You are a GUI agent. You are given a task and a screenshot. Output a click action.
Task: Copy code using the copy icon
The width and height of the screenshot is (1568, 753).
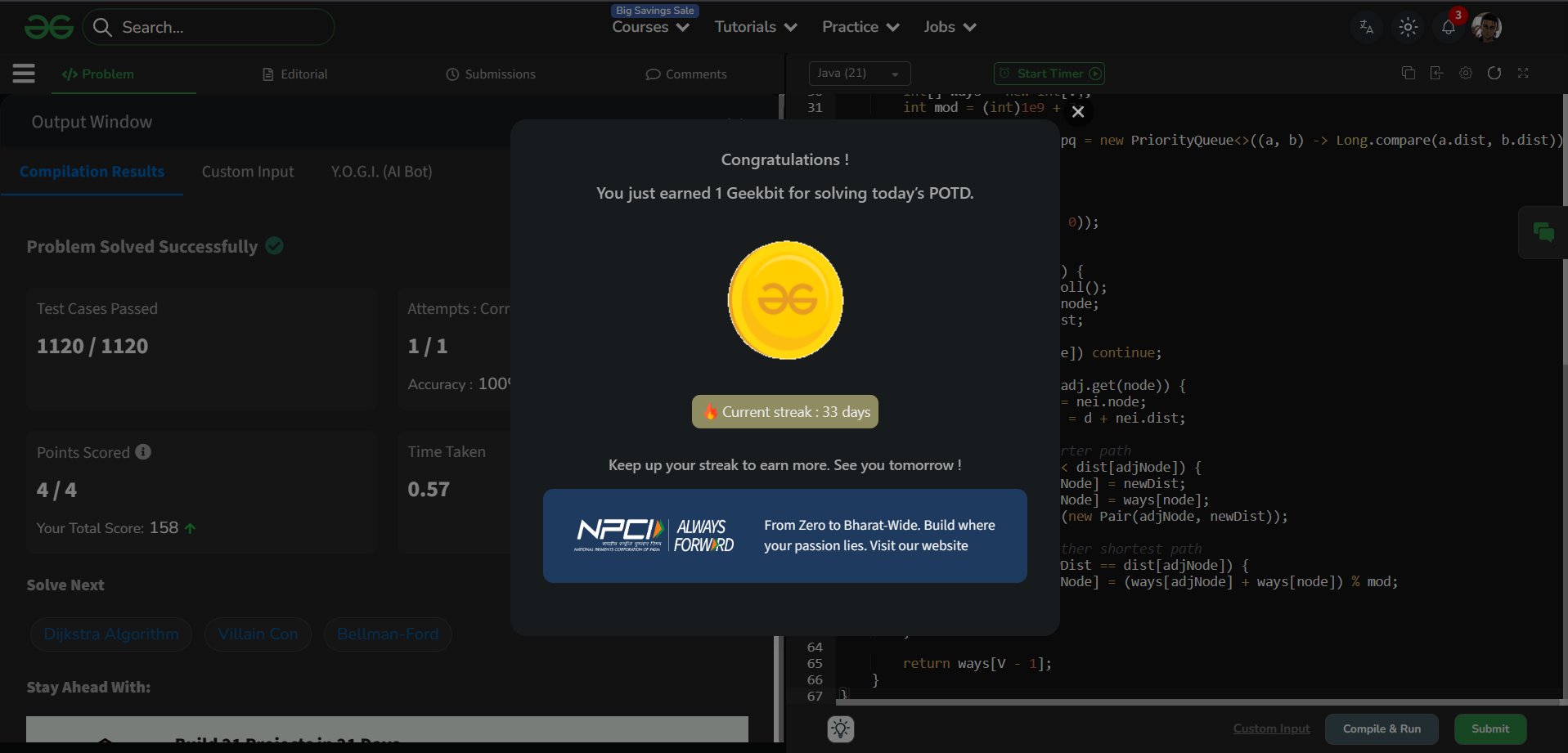[x=1408, y=73]
